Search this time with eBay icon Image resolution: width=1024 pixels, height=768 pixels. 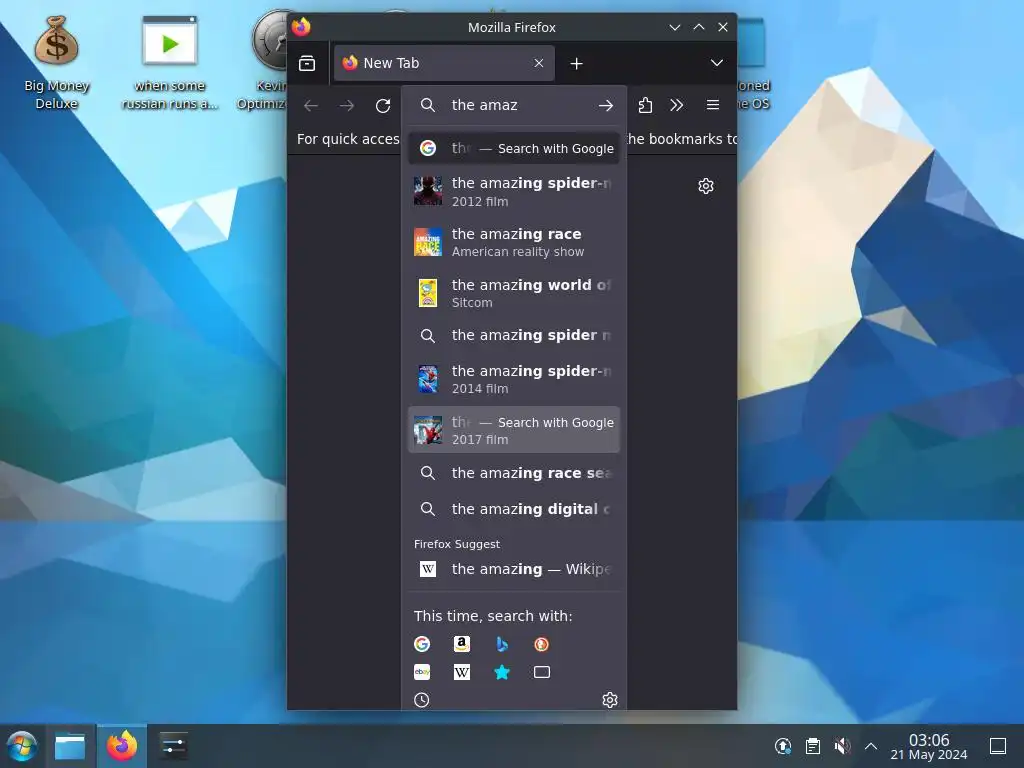[422, 672]
